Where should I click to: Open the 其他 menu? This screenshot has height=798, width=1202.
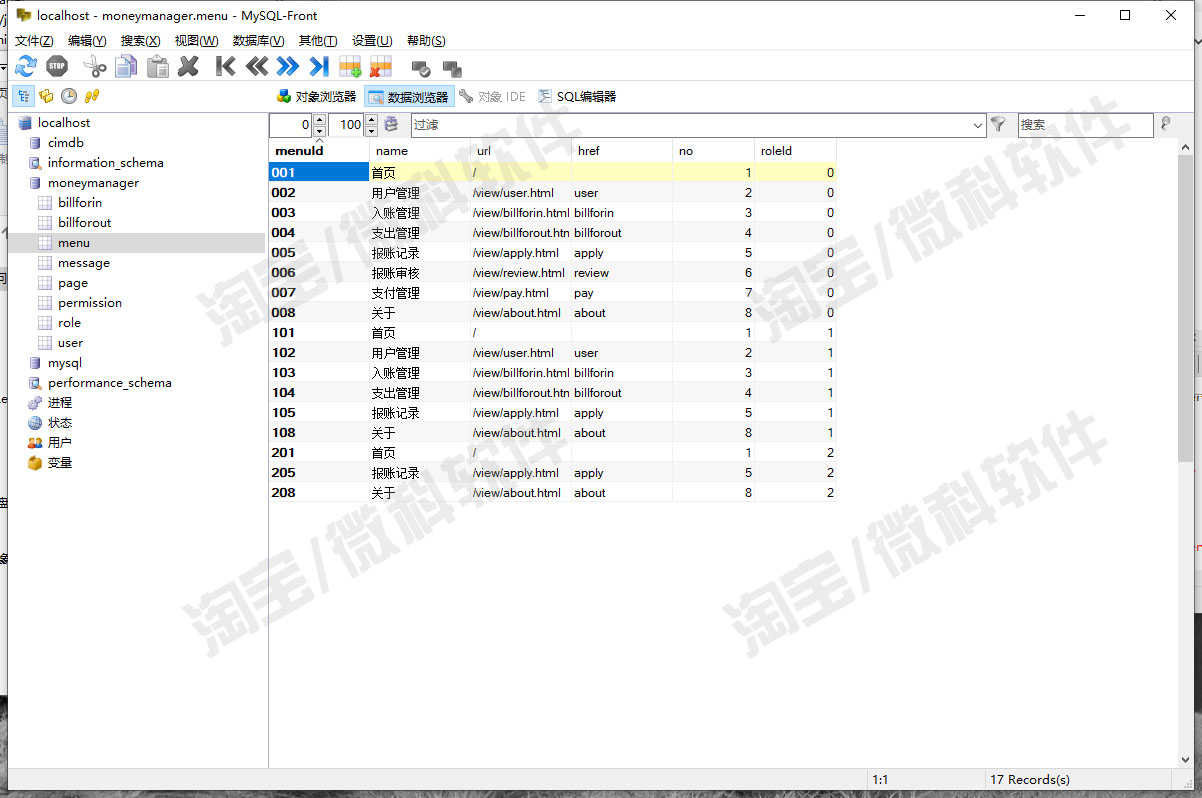[318, 40]
